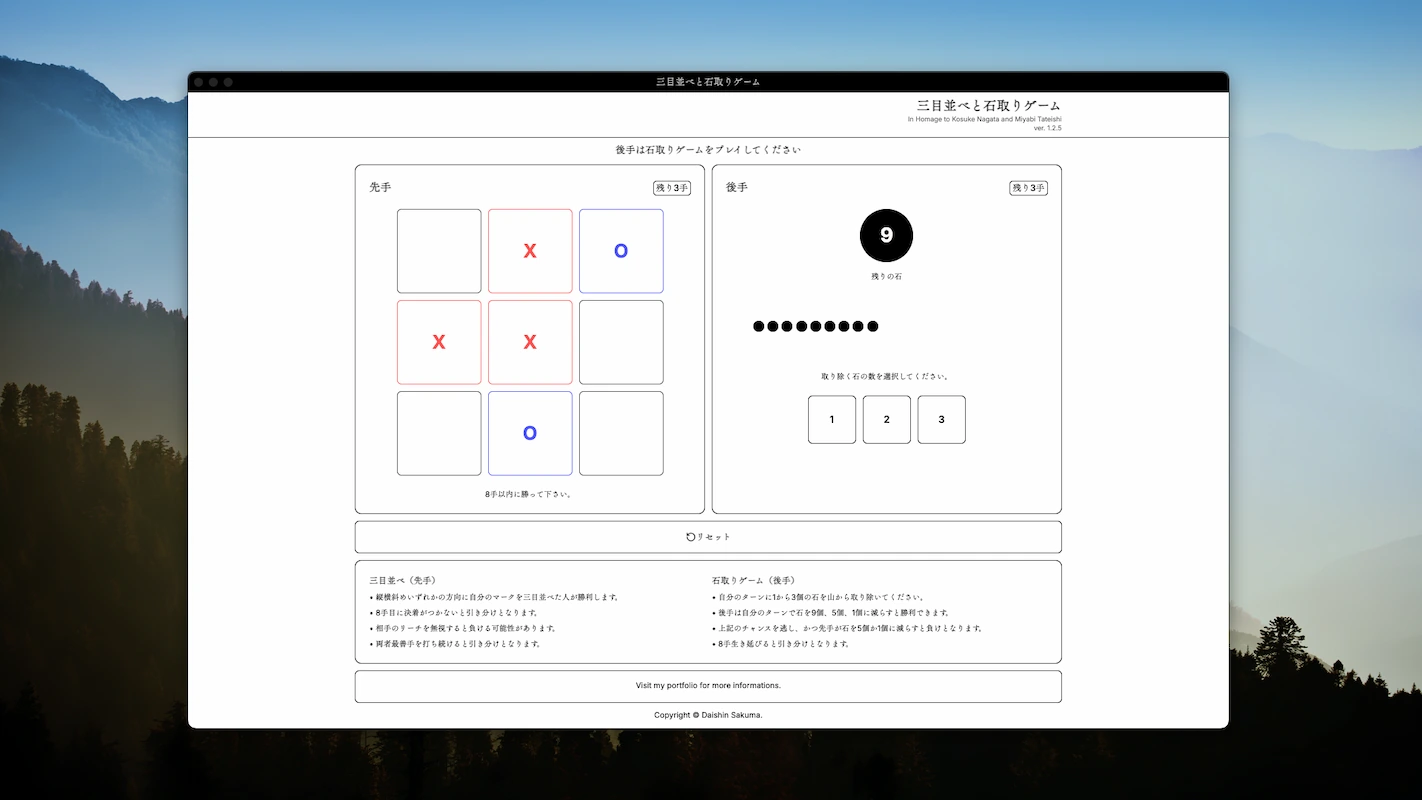
Task: Click the red X in the middle-left cell
Action: pyautogui.click(x=438, y=342)
